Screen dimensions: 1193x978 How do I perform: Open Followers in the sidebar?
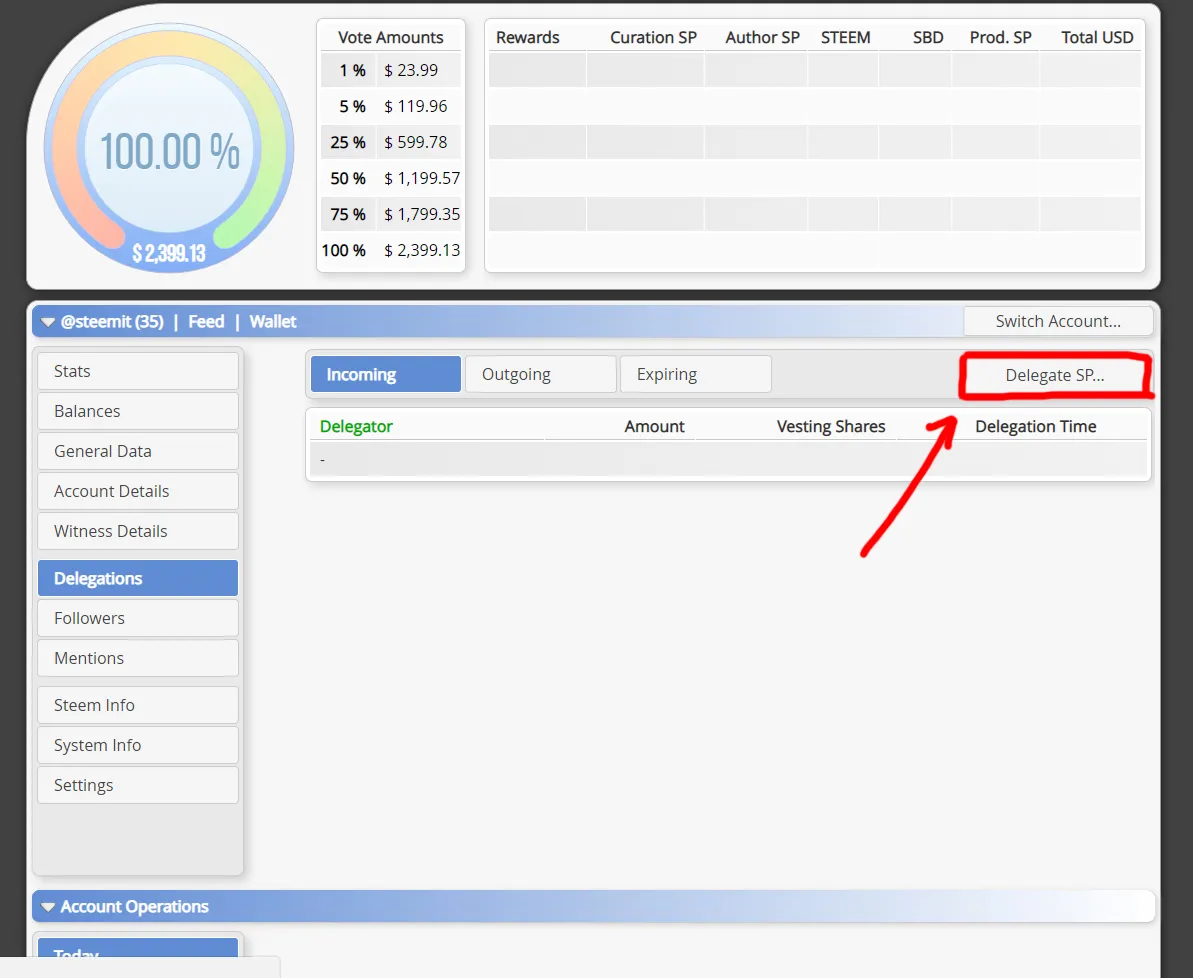(138, 618)
